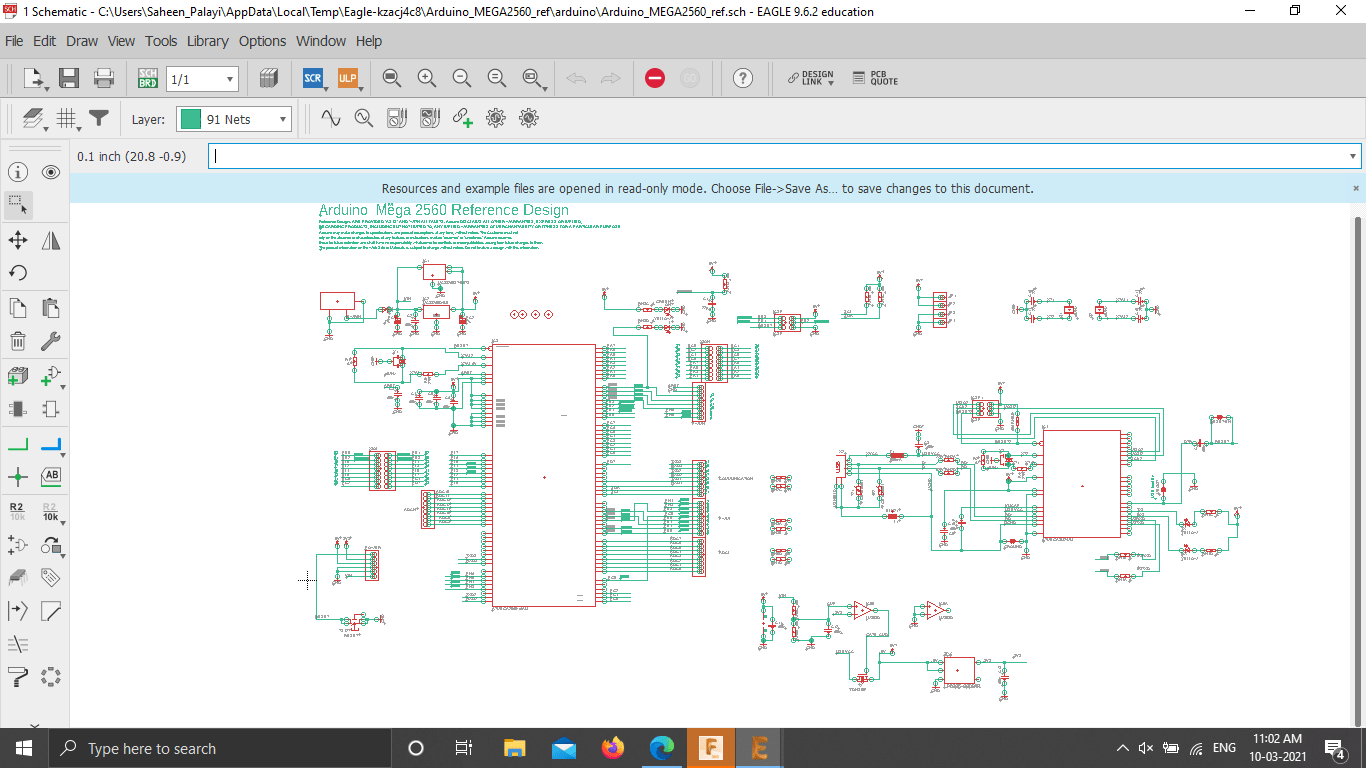
Task: Open the Edit menu
Action: pos(44,41)
